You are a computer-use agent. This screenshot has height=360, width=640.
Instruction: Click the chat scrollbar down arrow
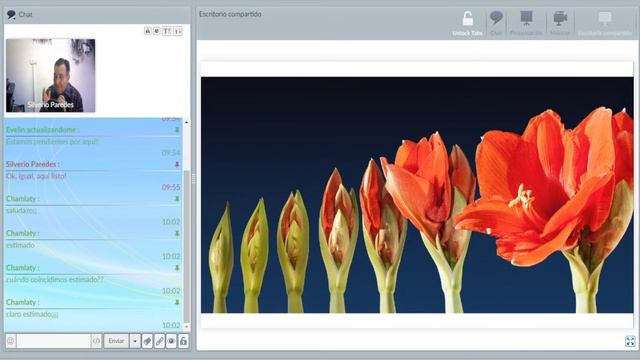point(187,326)
